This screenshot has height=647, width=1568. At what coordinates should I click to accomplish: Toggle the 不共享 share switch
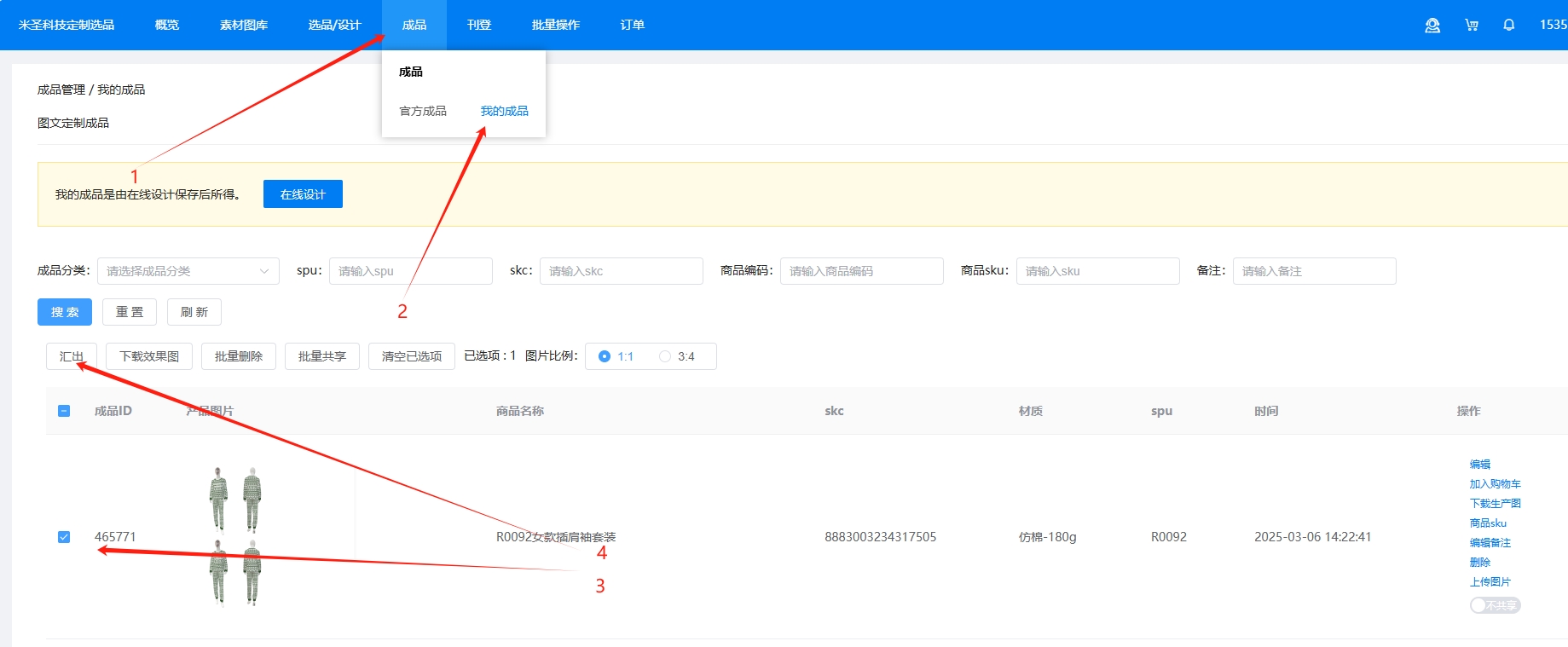pos(1495,605)
